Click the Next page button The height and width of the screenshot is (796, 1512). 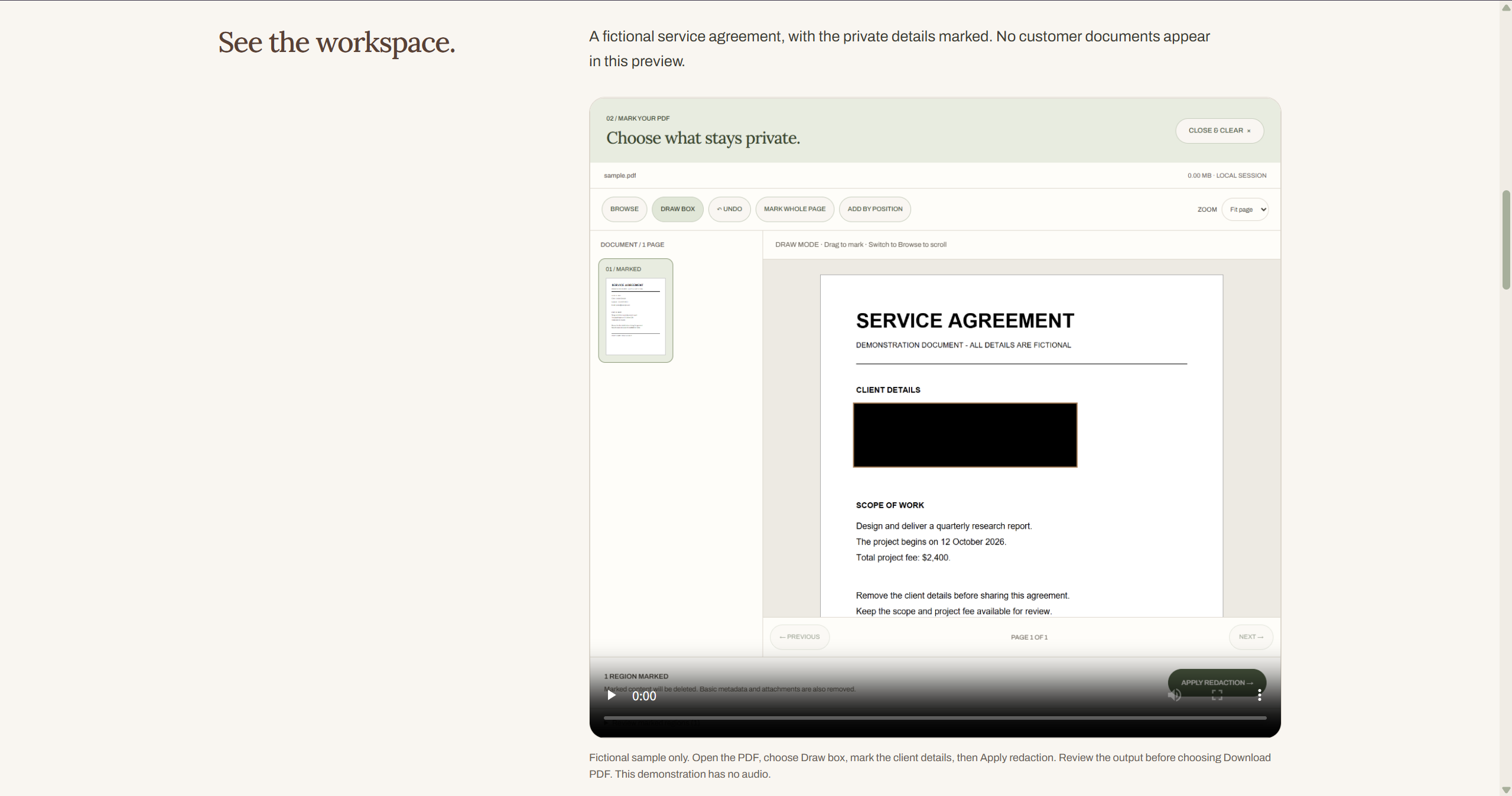1251,637
